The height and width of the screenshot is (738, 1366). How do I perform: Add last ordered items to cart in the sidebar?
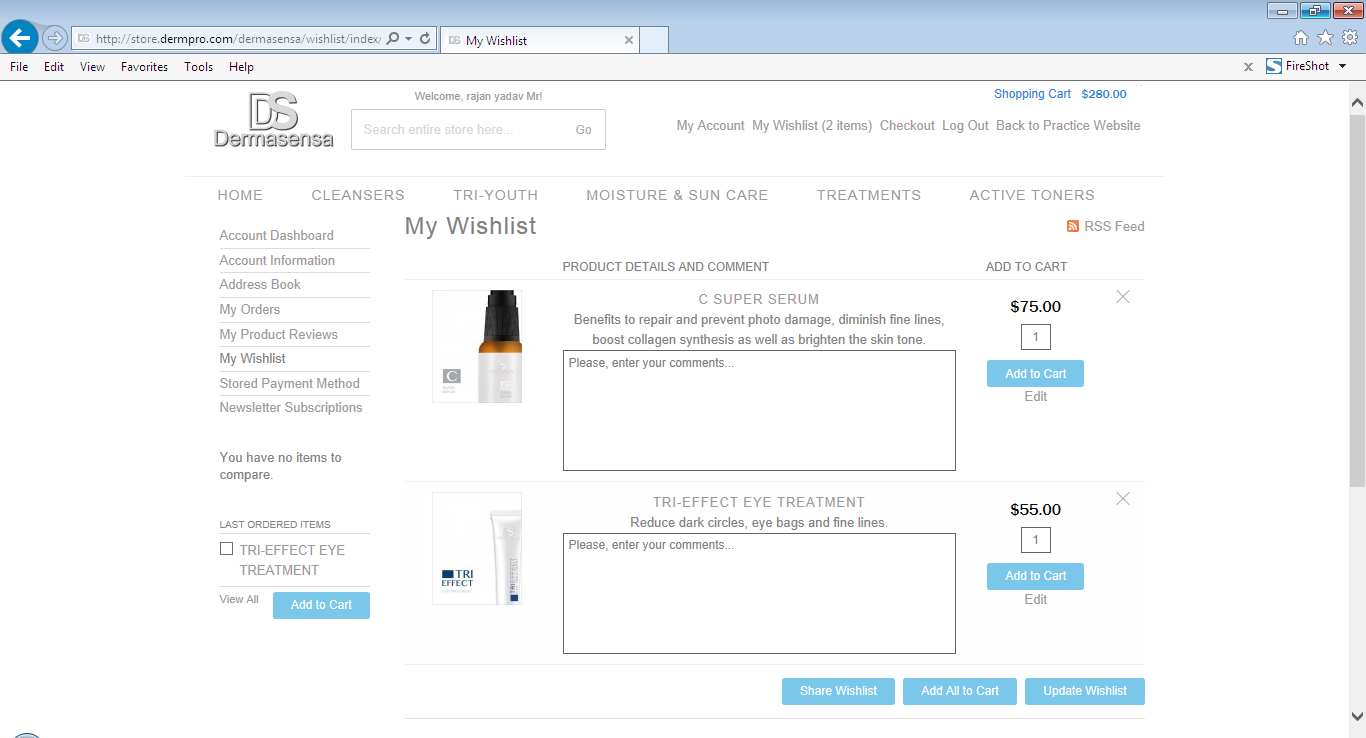point(321,605)
